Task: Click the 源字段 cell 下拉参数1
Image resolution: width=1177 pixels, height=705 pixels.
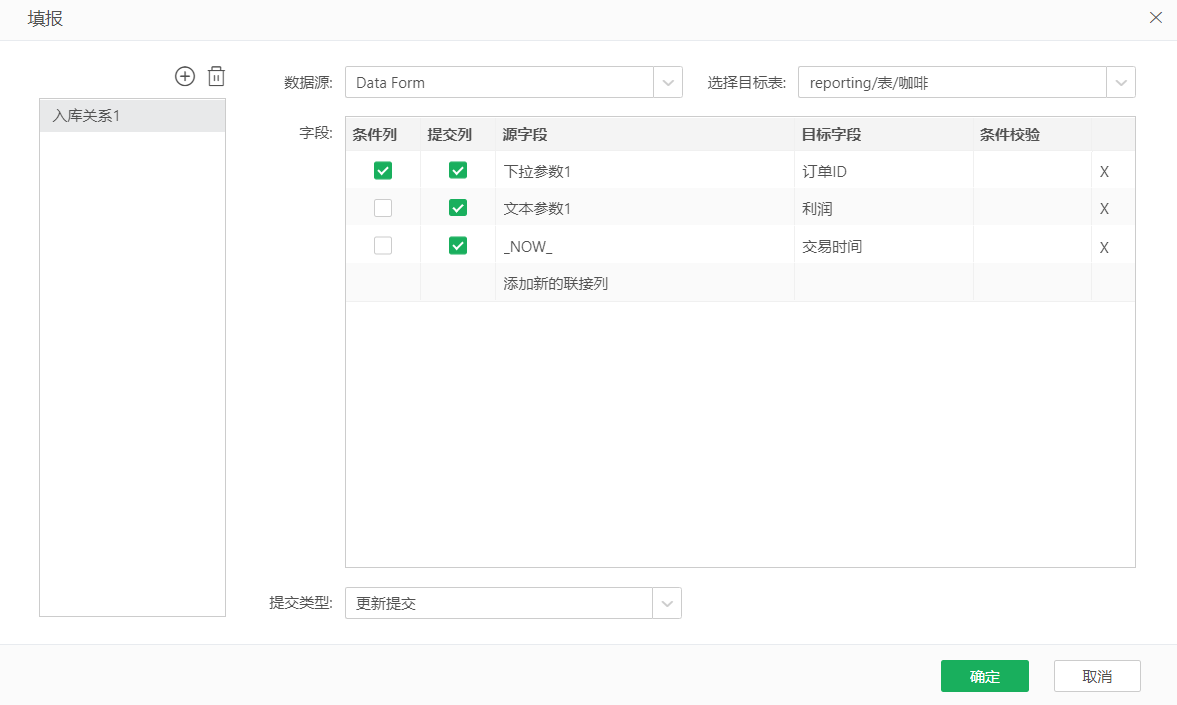Action: [x=537, y=172]
